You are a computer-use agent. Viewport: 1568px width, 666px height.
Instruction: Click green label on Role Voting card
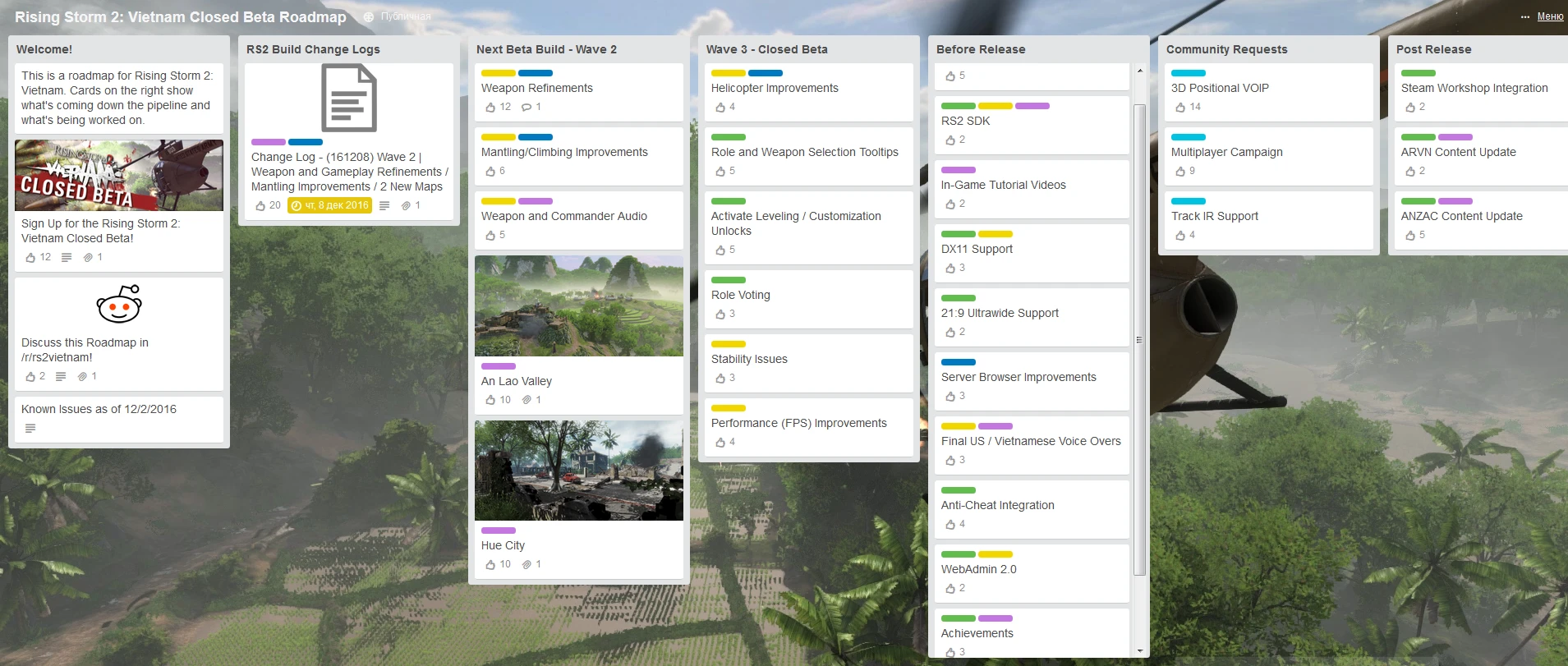coord(729,280)
